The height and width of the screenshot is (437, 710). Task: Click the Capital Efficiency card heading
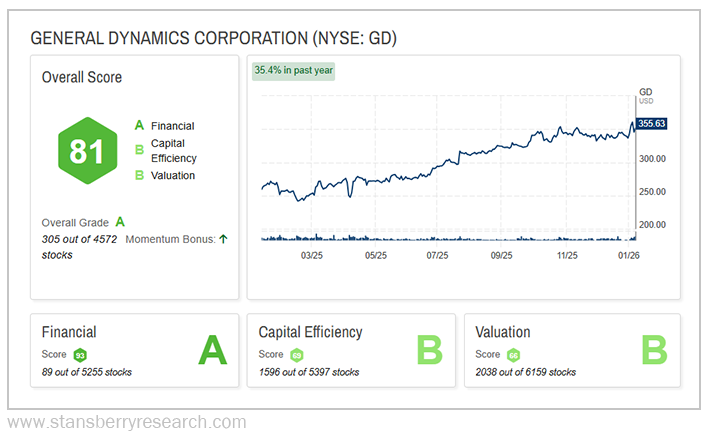[x=310, y=332]
